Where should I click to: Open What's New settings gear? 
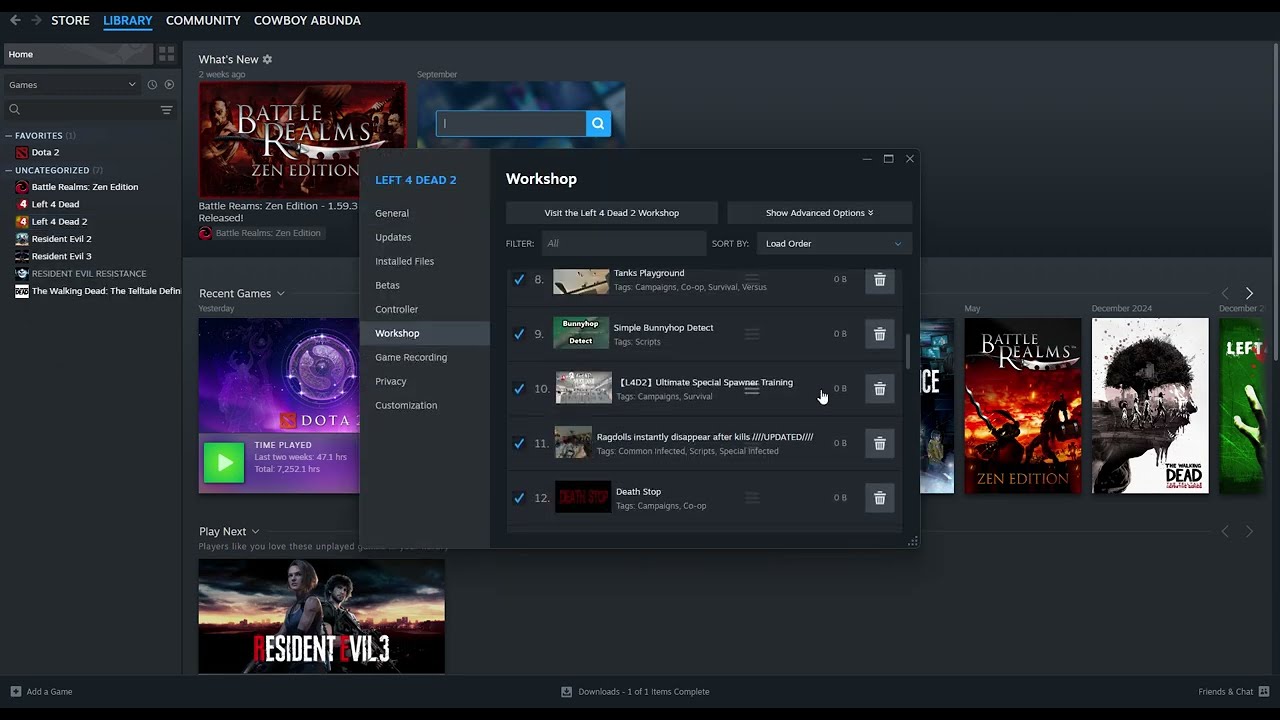[x=267, y=60]
